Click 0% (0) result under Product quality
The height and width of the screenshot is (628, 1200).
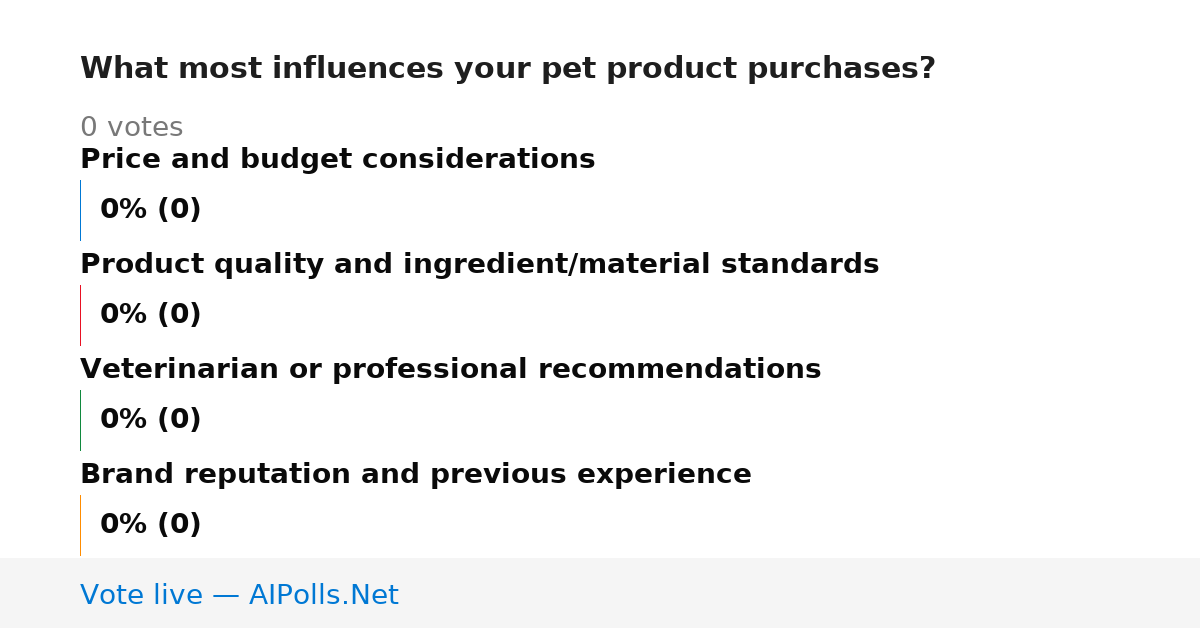click(150, 315)
